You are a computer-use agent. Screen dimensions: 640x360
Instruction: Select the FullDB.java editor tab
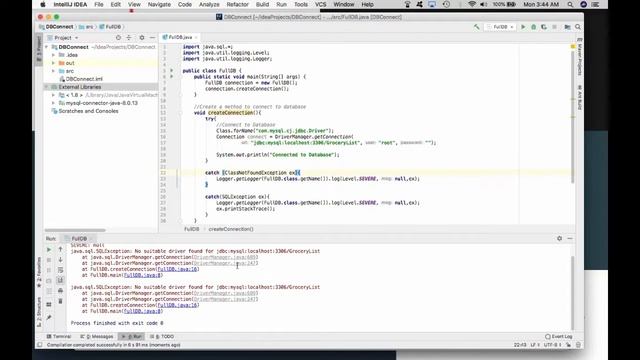point(180,37)
